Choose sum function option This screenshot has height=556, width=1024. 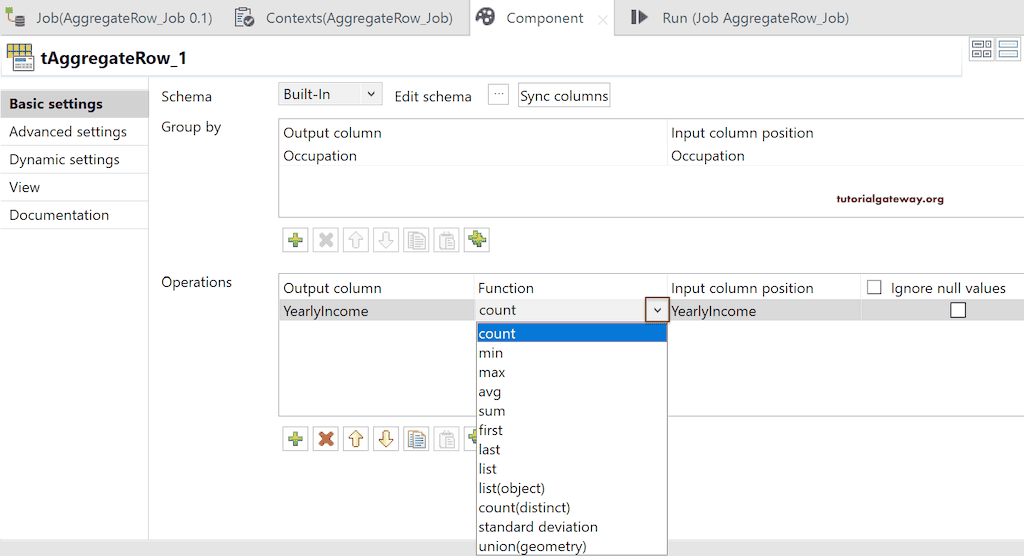pos(571,411)
